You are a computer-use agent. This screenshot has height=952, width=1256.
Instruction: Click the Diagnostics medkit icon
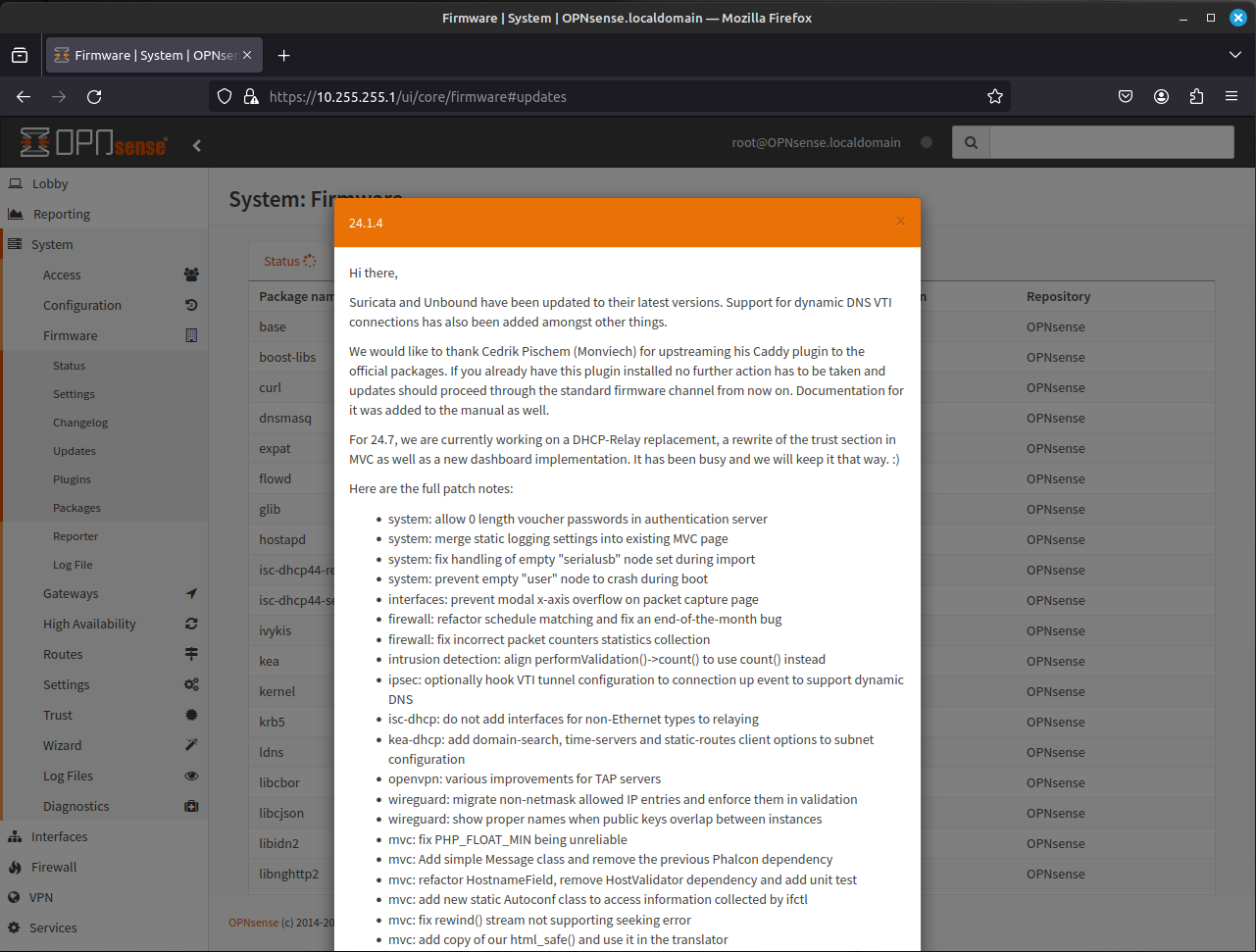point(191,806)
